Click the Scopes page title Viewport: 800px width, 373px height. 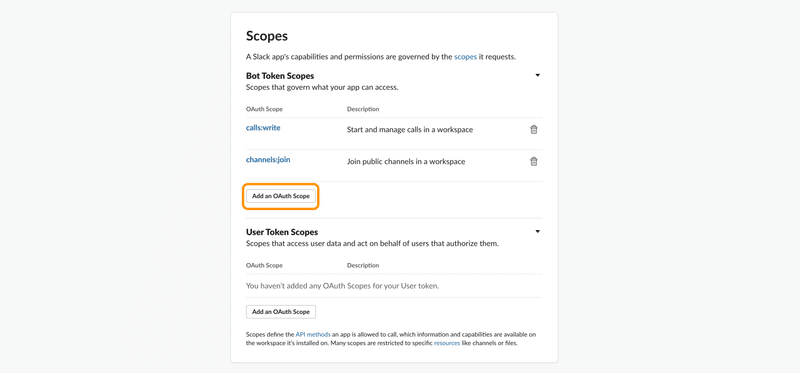point(267,36)
